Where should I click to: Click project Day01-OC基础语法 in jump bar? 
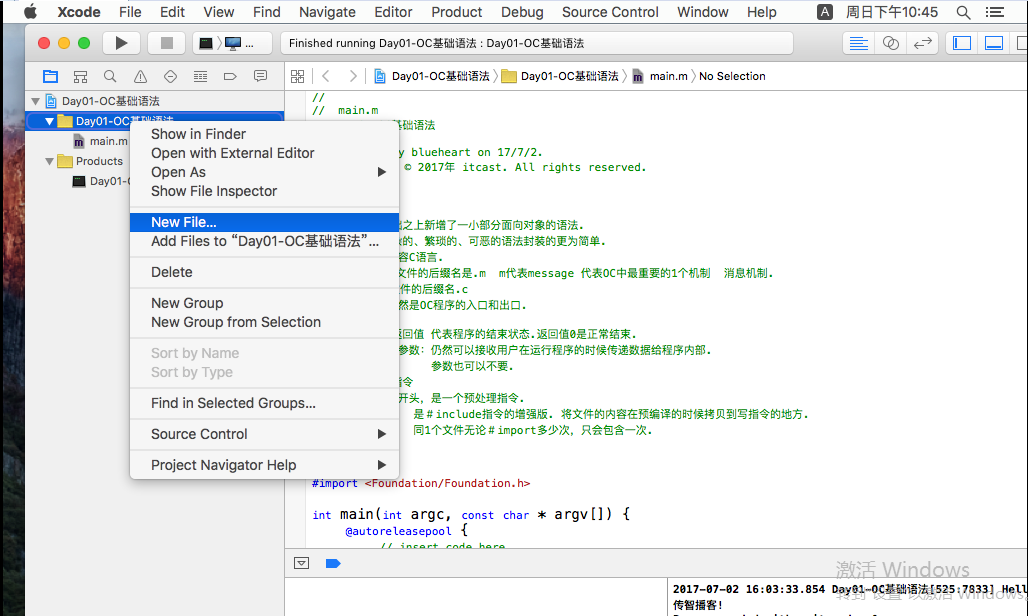432,77
